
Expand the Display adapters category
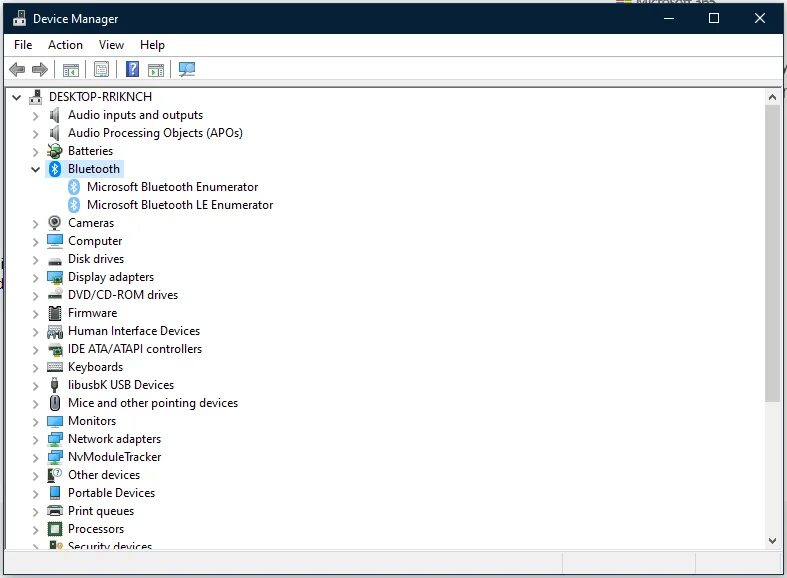pyautogui.click(x=35, y=278)
